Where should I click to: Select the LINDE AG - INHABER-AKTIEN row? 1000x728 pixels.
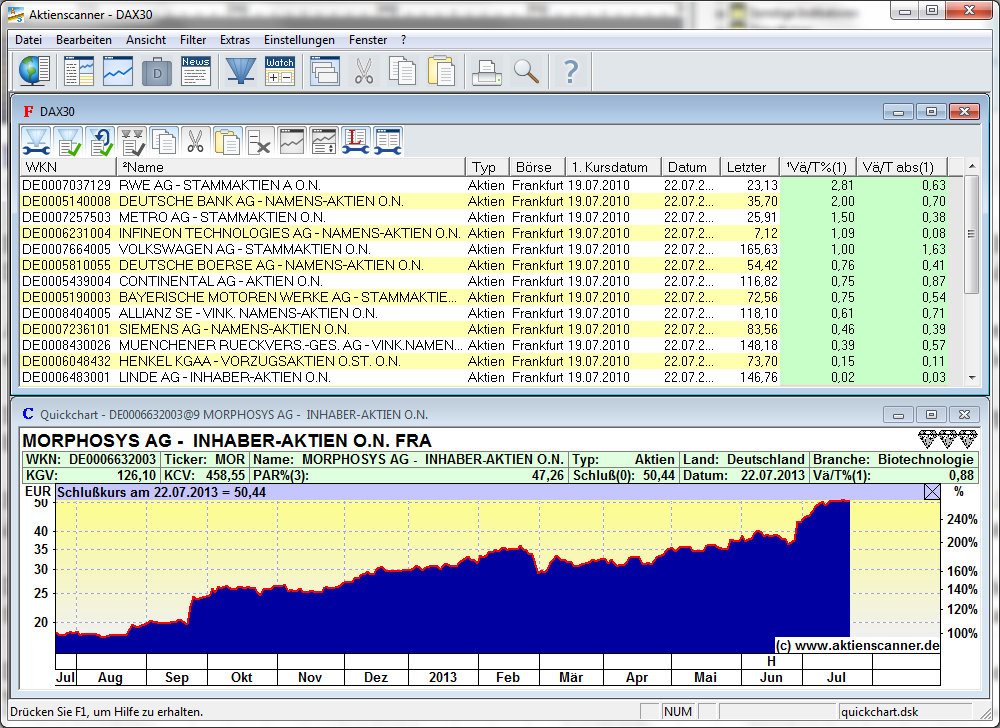point(483,377)
